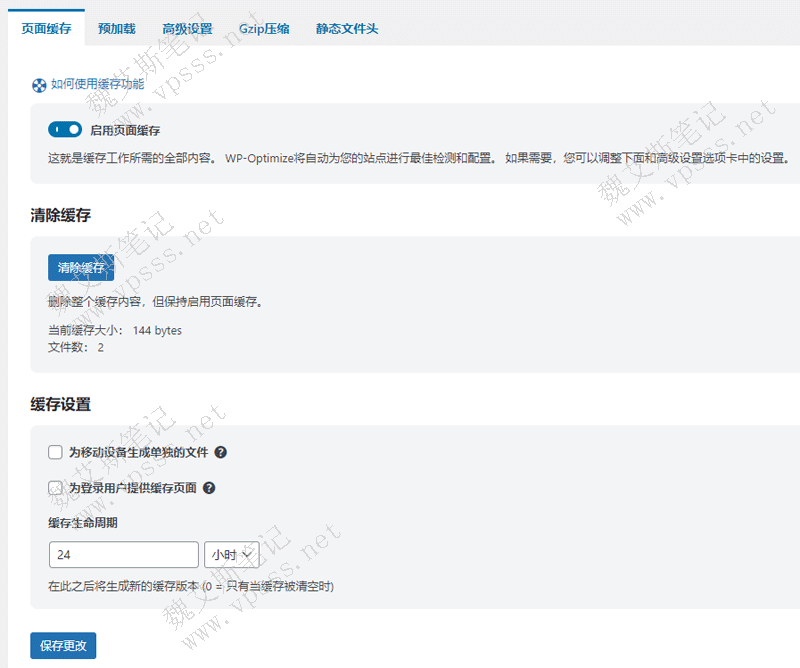
Task: Go to the 高级设置 tab
Action: pyautogui.click(x=187, y=29)
